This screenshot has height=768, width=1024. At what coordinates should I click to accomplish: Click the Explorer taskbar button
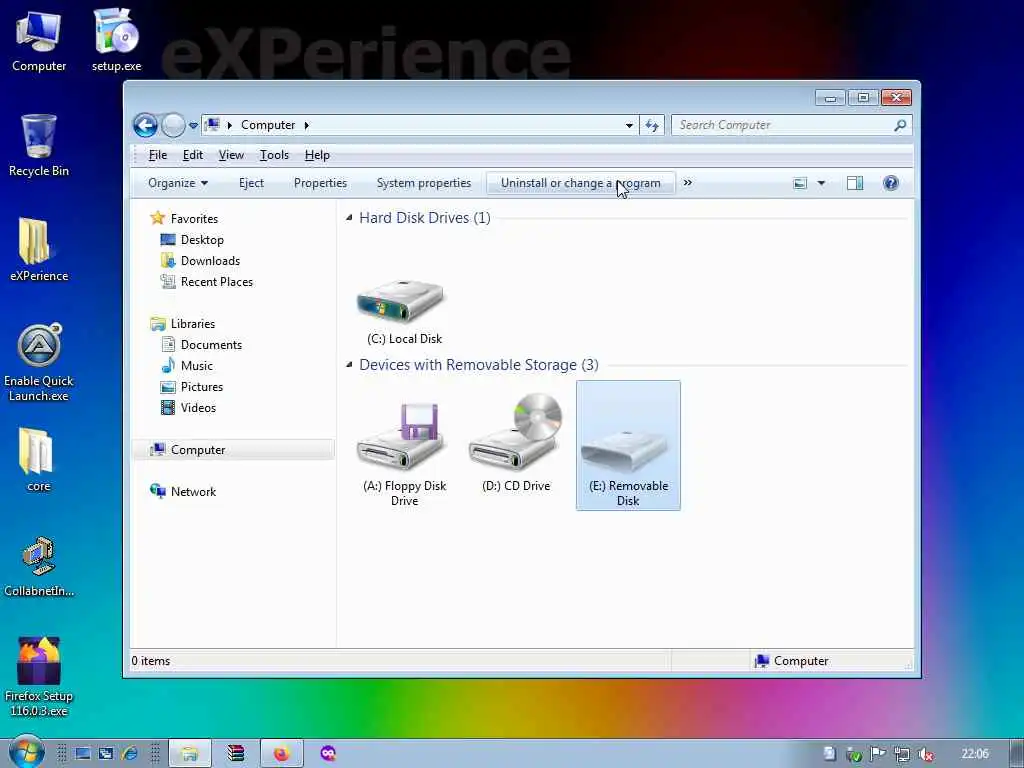coord(190,754)
